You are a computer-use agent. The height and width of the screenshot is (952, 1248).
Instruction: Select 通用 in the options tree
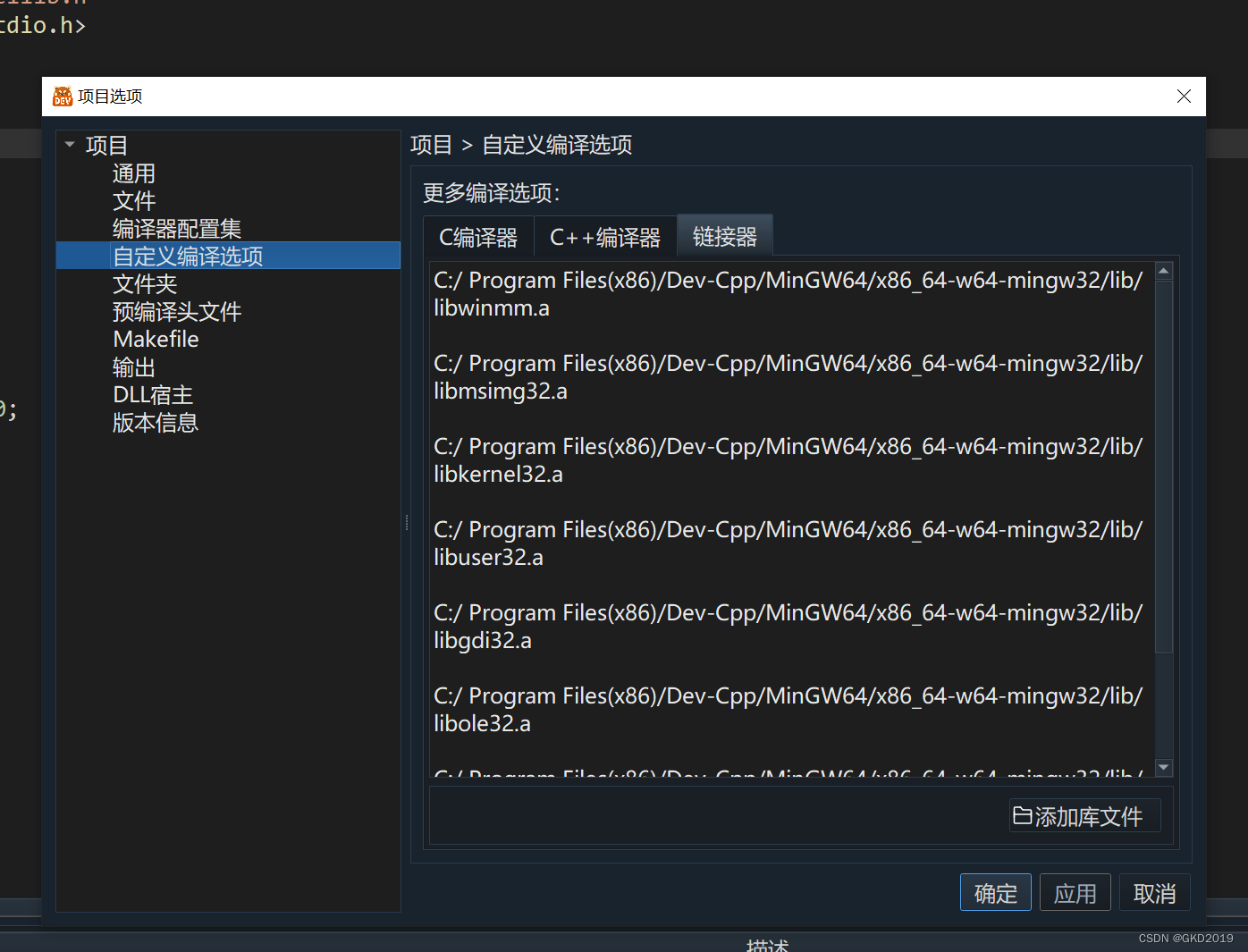click(x=133, y=173)
